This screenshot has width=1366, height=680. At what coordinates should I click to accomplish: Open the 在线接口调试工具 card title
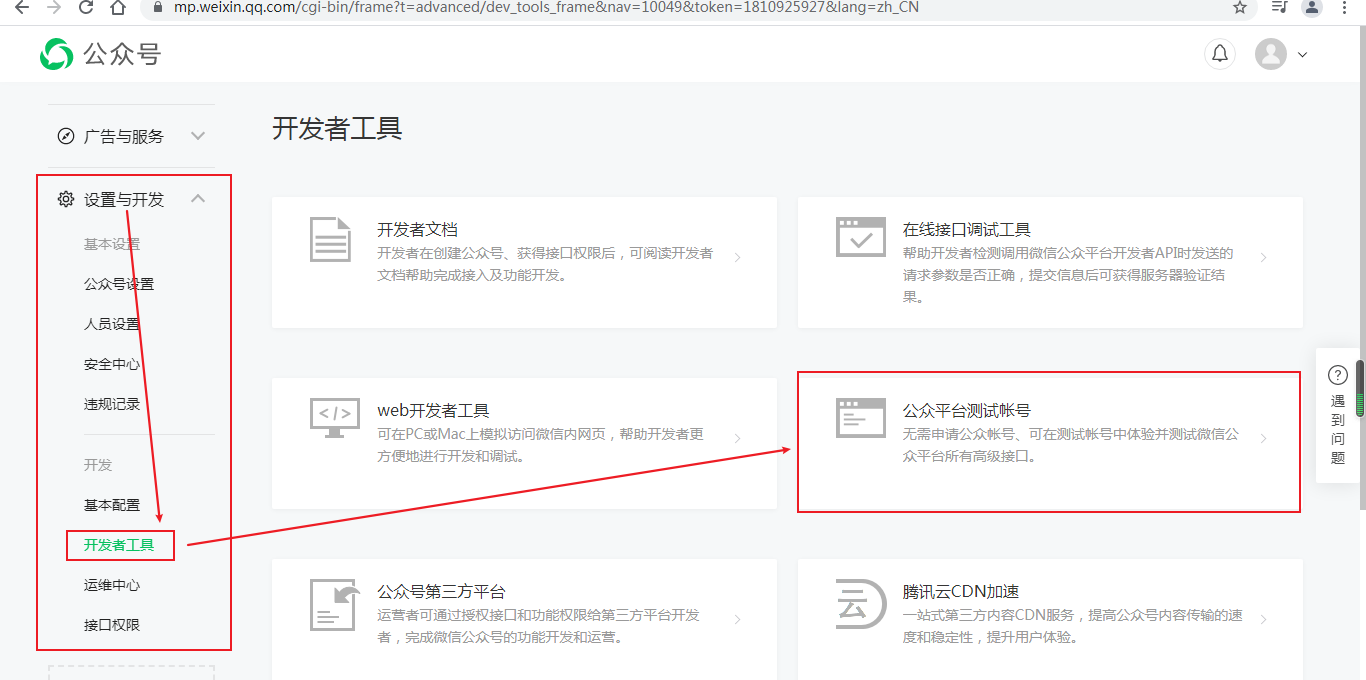click(x=967, y=229)
